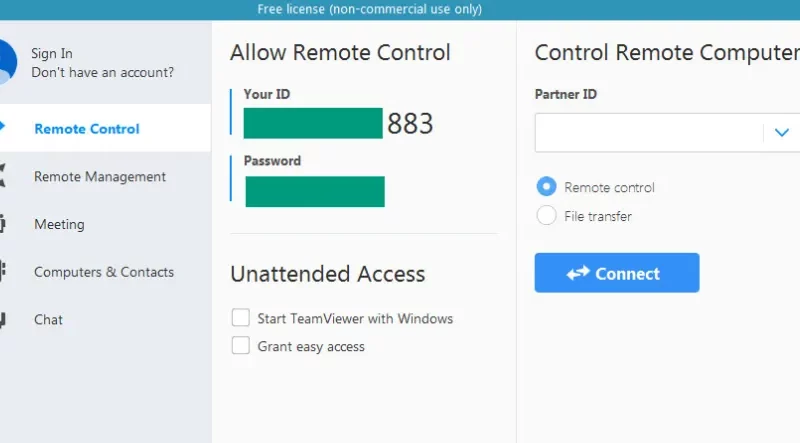Viewport: 800px width, 443px height.
Task: Expand the Partner ID dropdown arrow
Action: 782,133
